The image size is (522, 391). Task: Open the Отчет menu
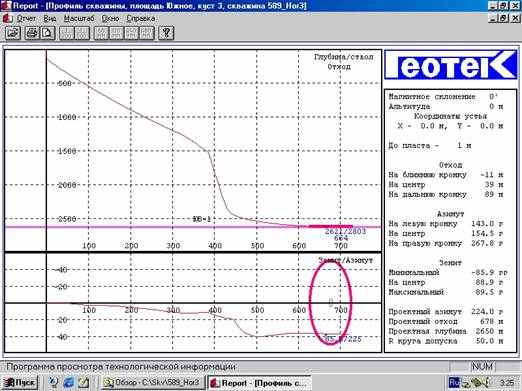26,18
